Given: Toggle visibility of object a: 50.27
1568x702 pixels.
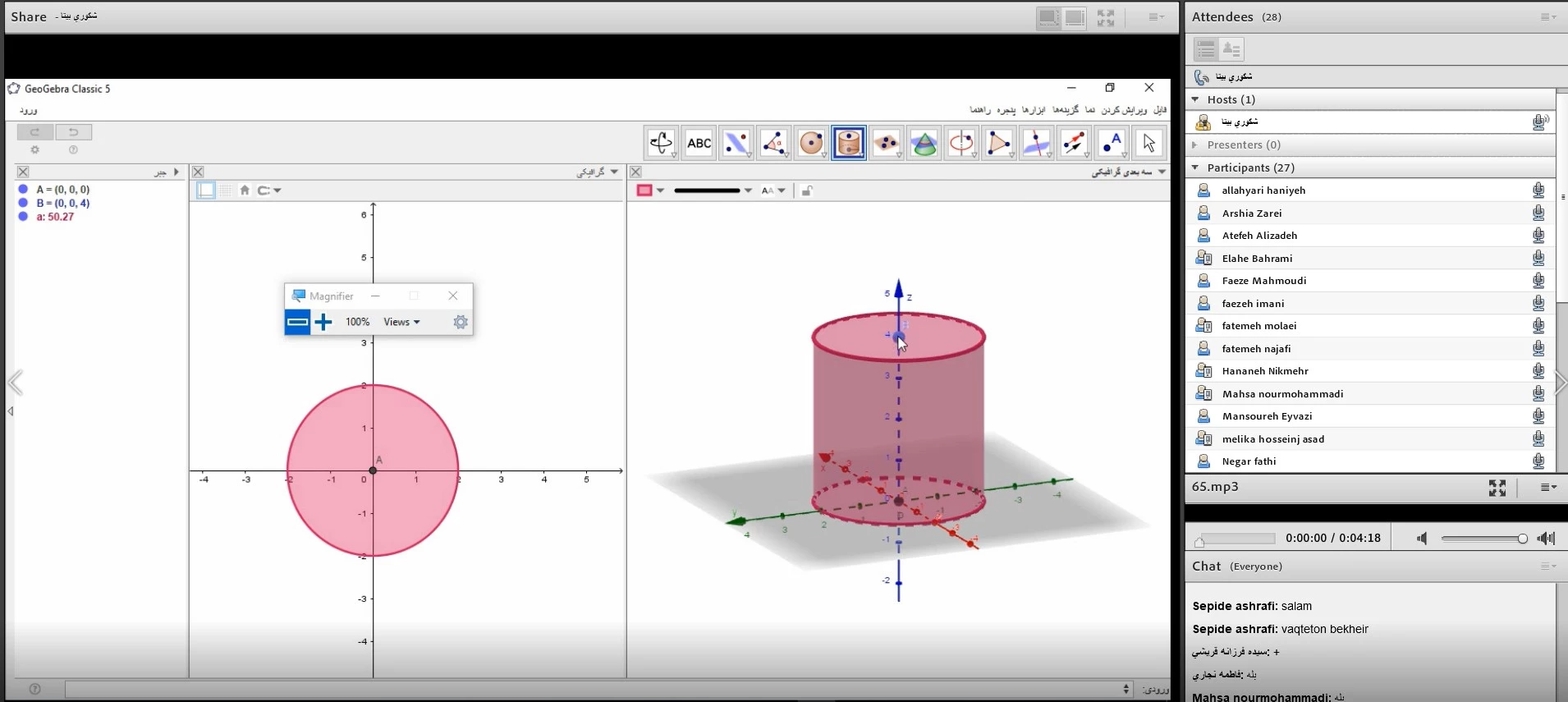Looking at the screenshot, I should [x=23, y=217].
